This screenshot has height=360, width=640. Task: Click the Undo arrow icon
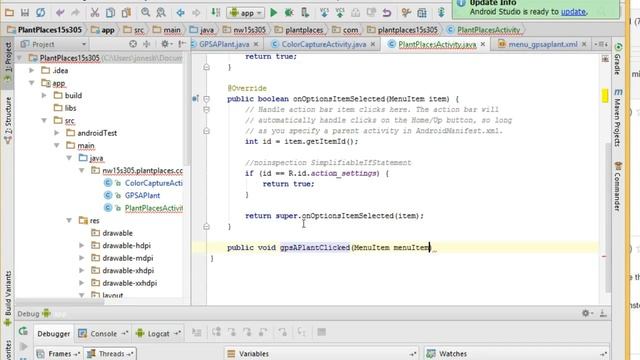[x=60, y=13]
